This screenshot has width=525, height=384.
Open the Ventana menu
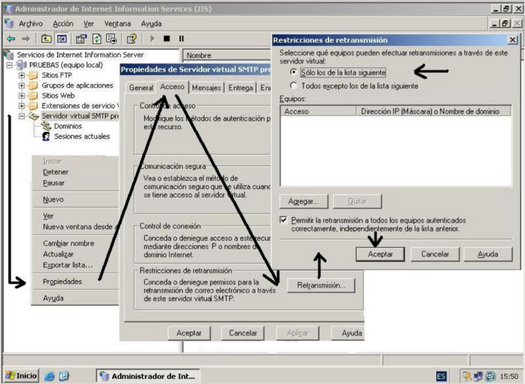pyautogui.click(x=118, y=24)
